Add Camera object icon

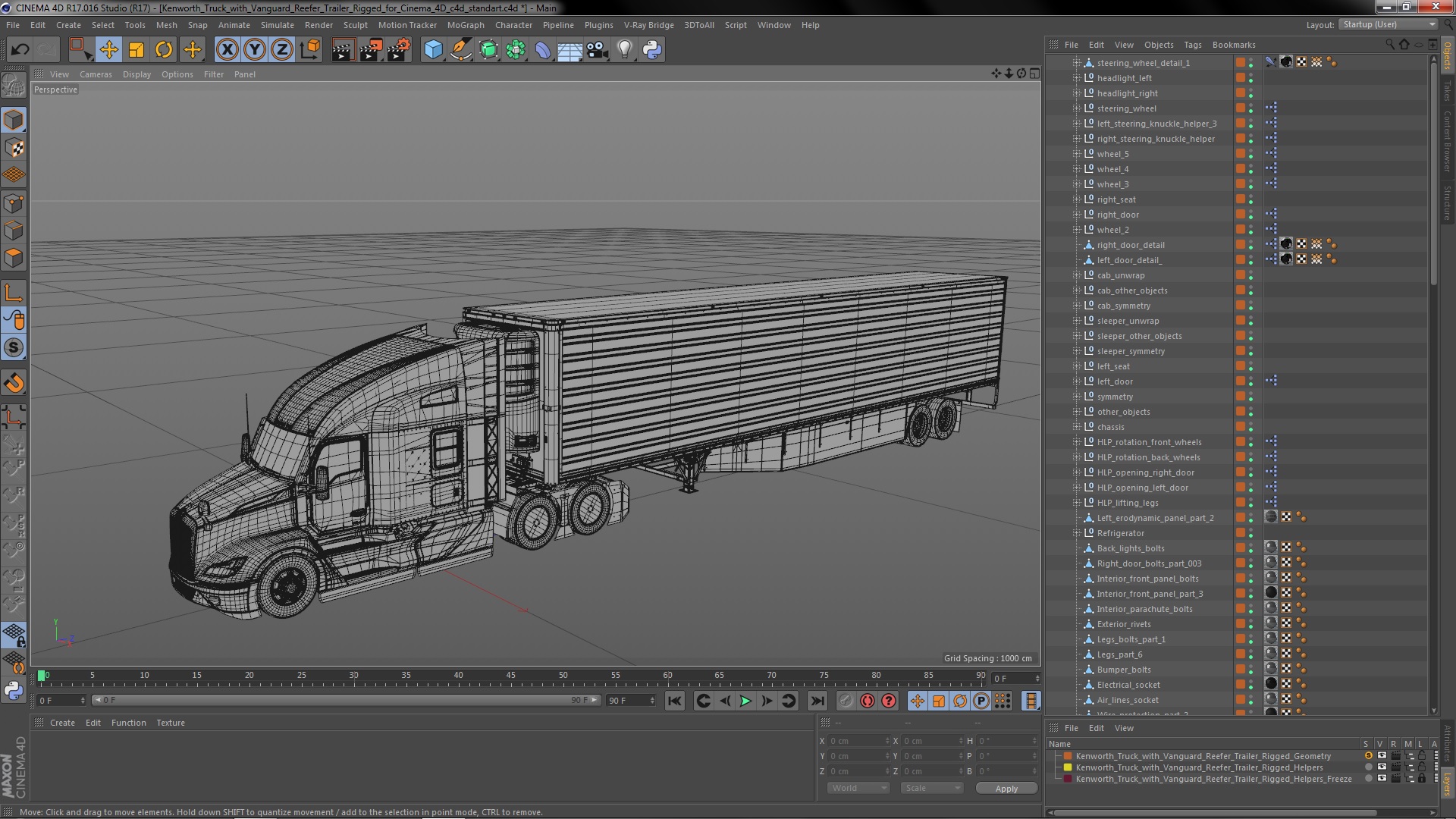point(598,50)
